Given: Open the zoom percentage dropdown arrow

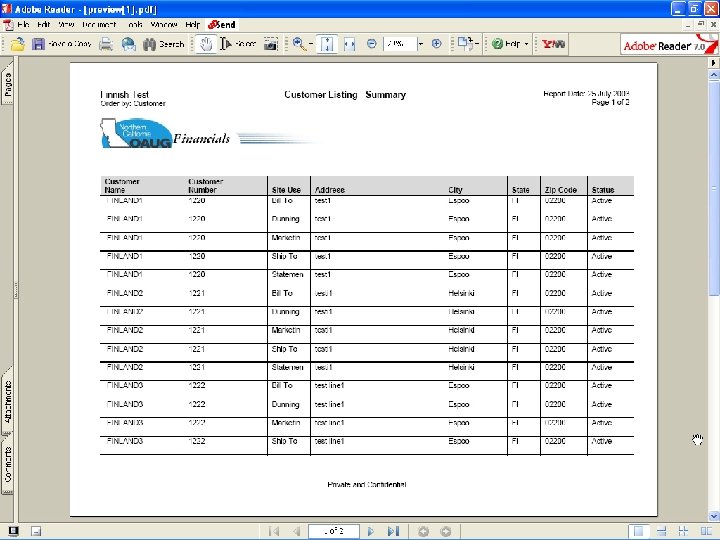Looking at the screenshot, I should [x=421, y=44].
